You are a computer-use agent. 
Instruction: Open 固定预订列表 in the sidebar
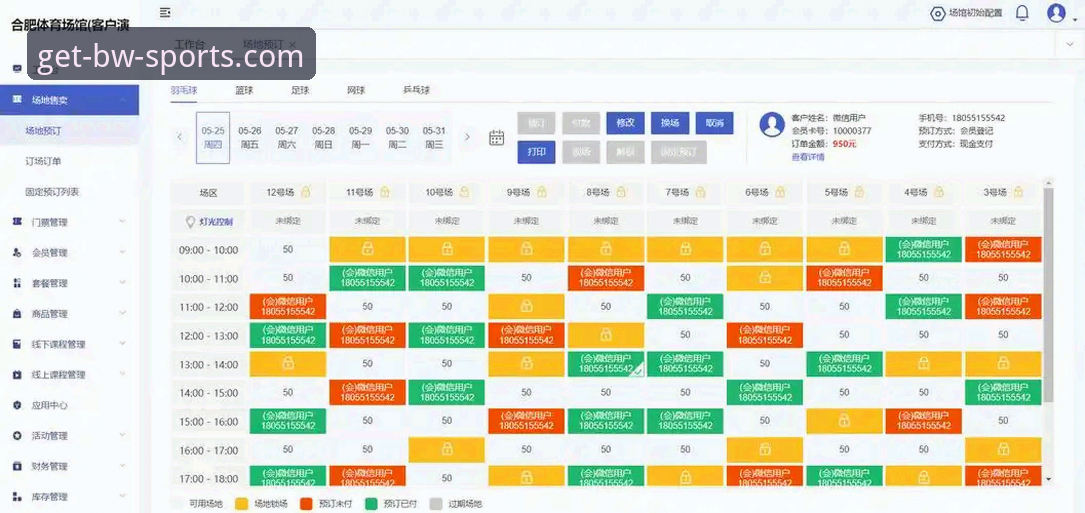(x=52, y=192)
